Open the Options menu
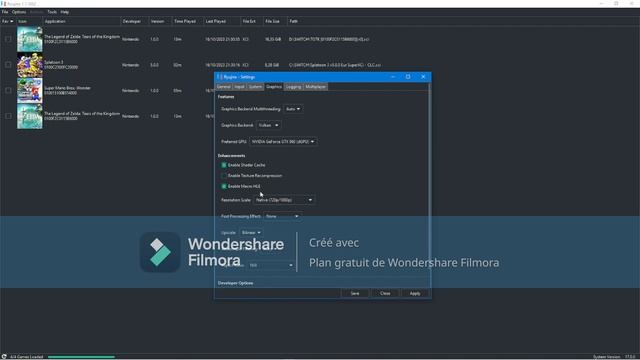 click(x=19, y=12)
